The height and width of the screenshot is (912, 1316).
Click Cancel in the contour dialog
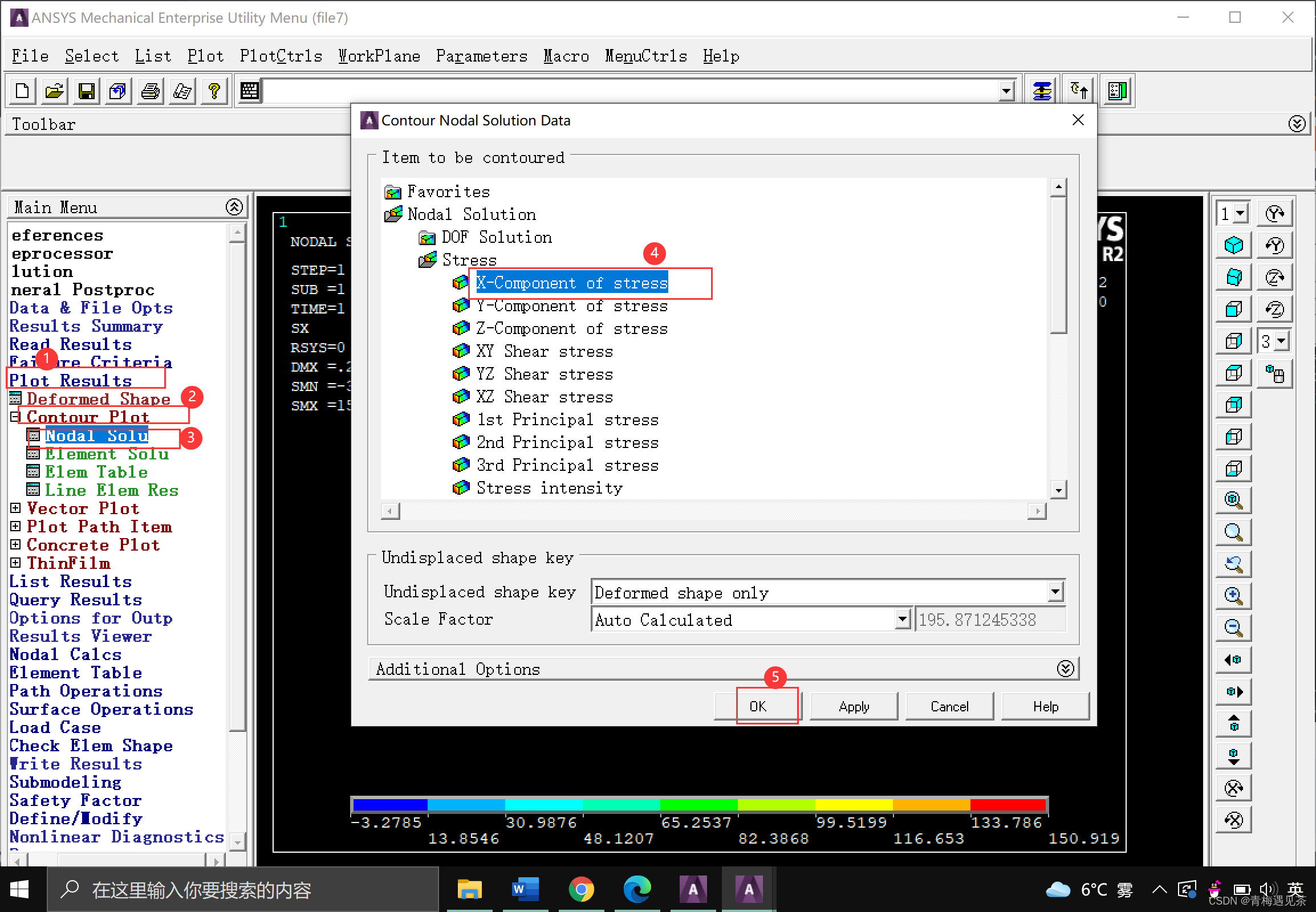tap(949, 707)
